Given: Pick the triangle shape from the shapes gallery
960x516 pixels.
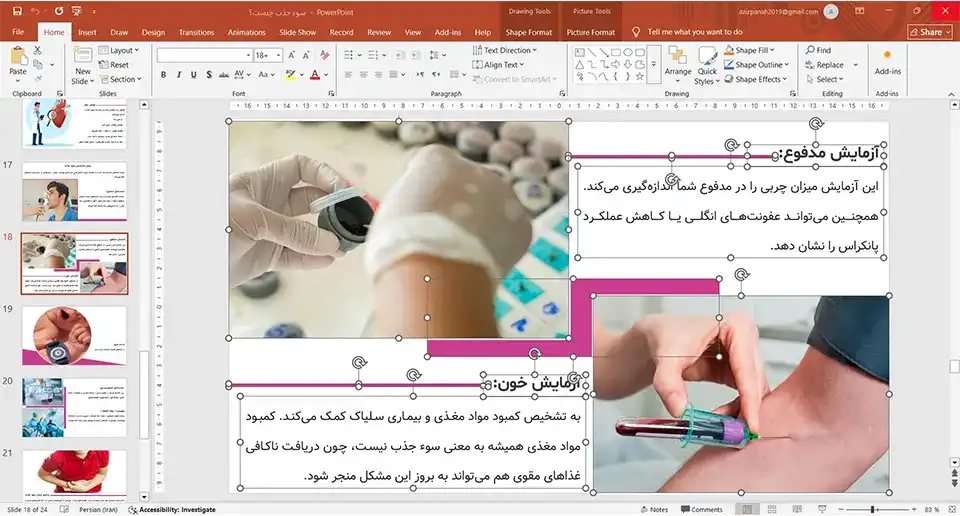Looking at the screenshot, I should point(579,64).
